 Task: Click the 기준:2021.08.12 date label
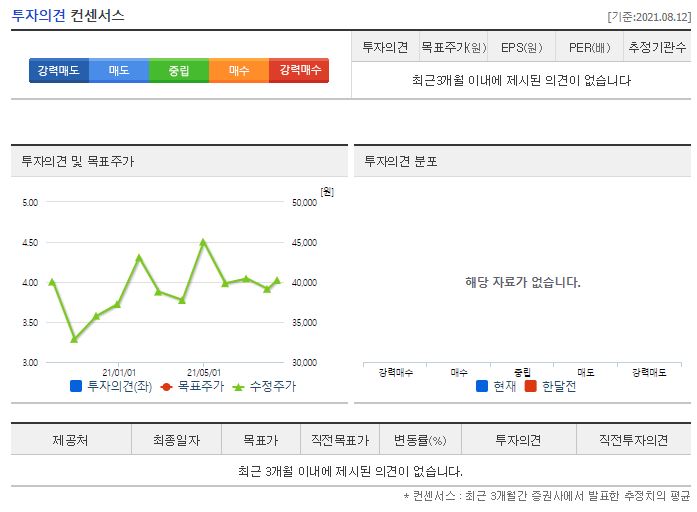coord(649,17)
